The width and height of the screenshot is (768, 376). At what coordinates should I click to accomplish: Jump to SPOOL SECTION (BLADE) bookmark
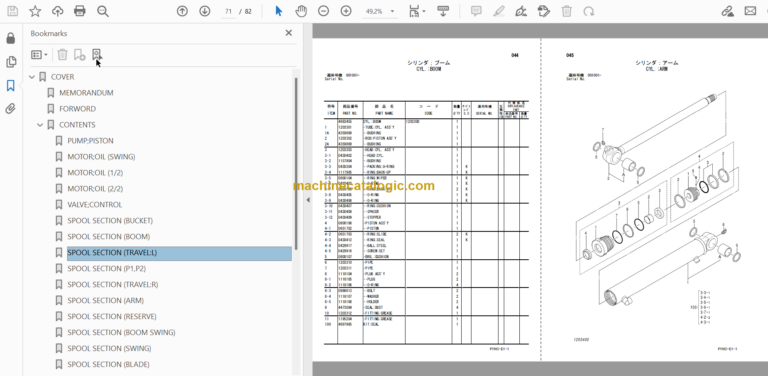click(x=109, y=364)
